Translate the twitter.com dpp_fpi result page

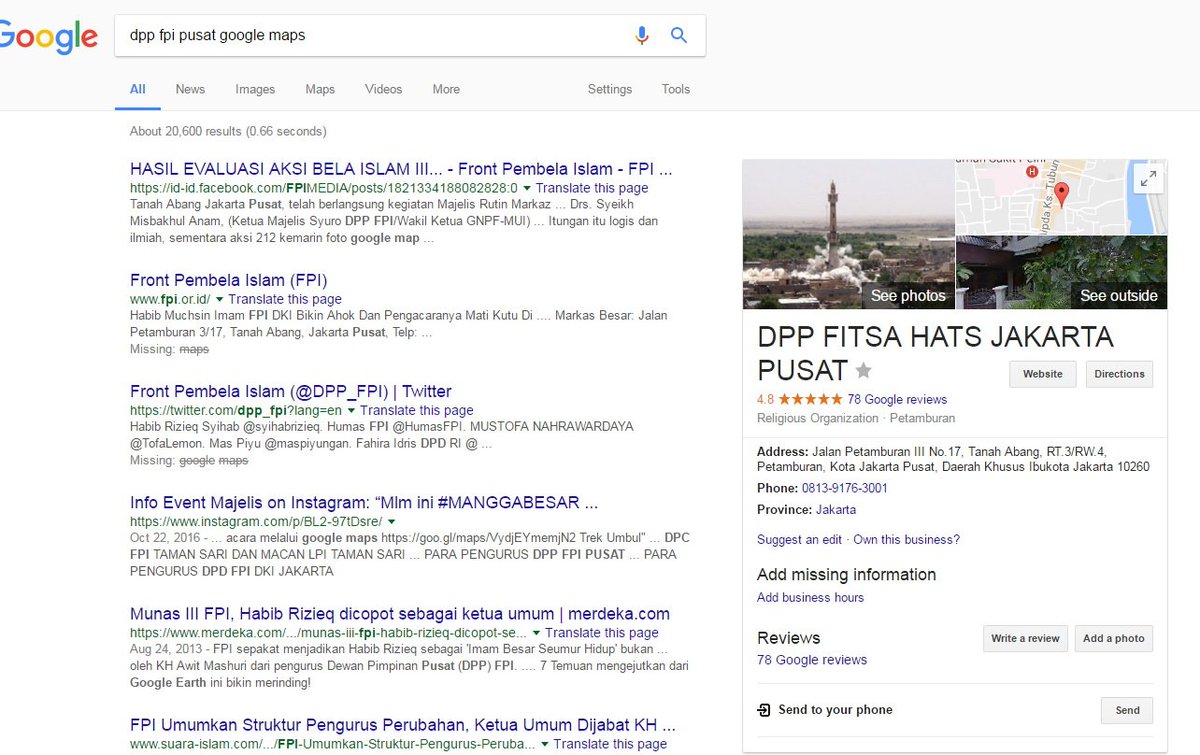(x=417, y=410)
